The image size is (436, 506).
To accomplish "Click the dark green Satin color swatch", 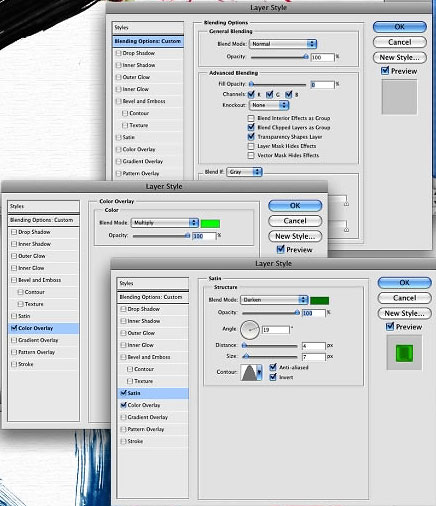I will [x=319, y=300].
